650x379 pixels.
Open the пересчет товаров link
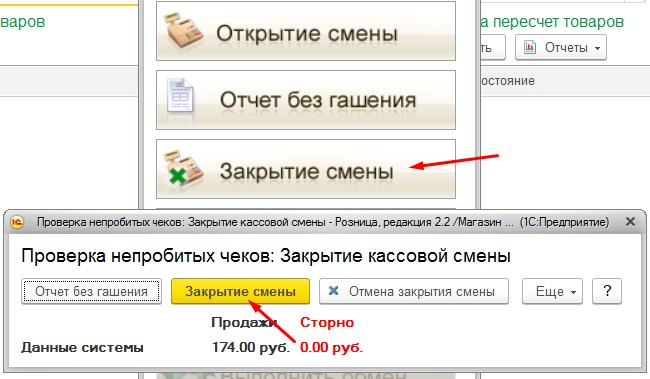pos(552,21)
